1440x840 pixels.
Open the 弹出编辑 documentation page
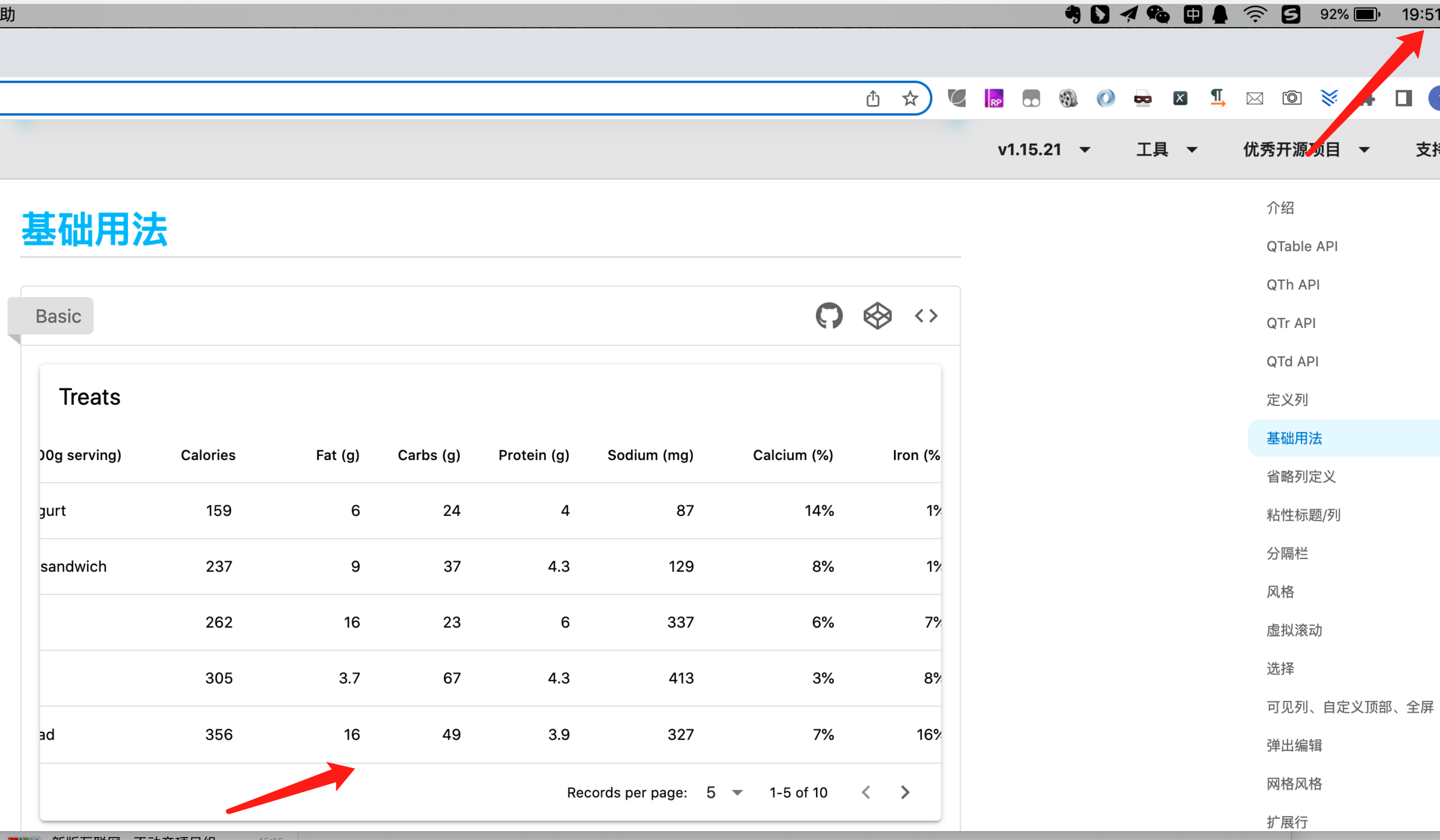point(1294,745)
